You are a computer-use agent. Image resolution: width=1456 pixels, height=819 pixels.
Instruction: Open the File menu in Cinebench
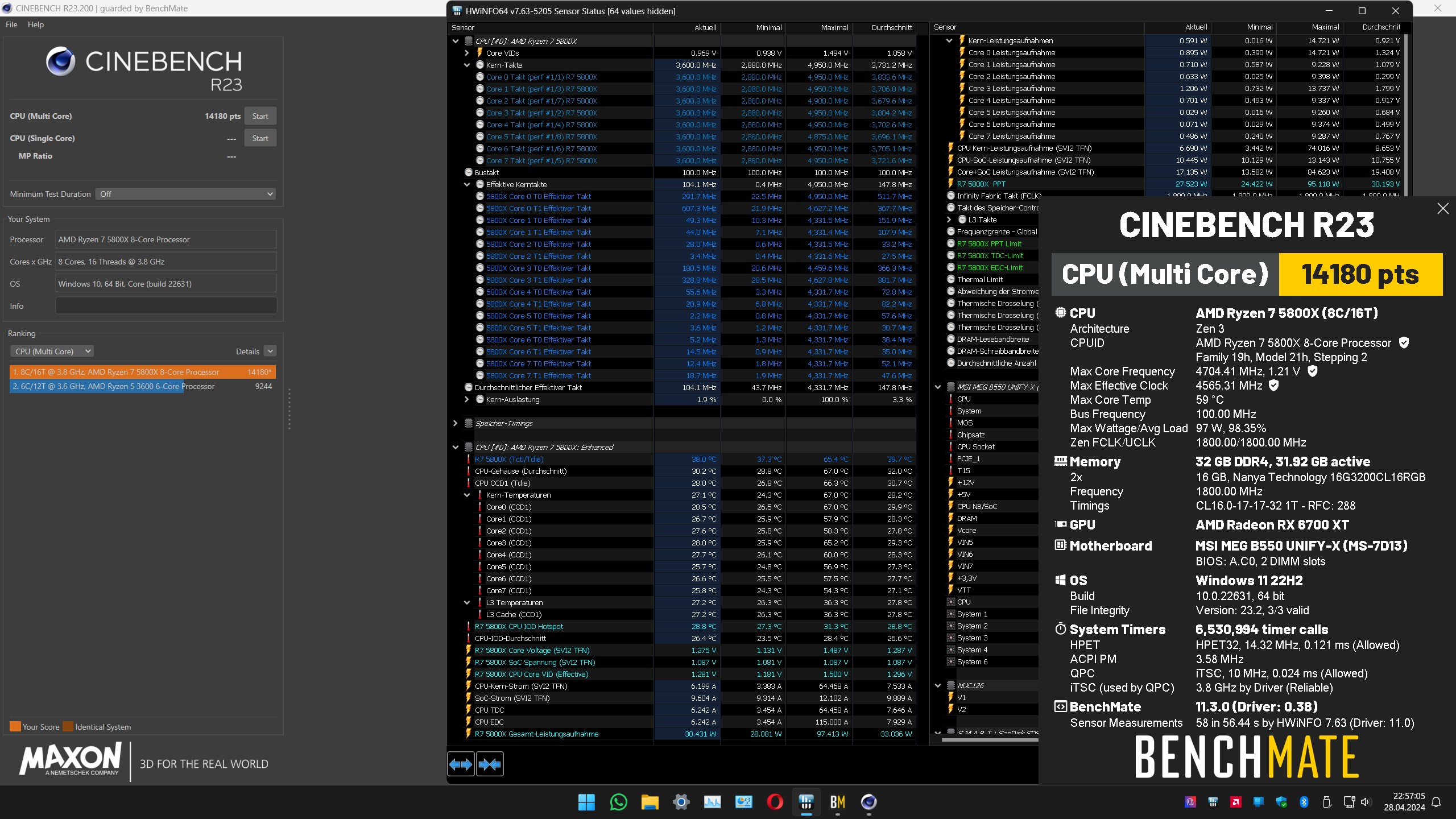pos(11,24)
